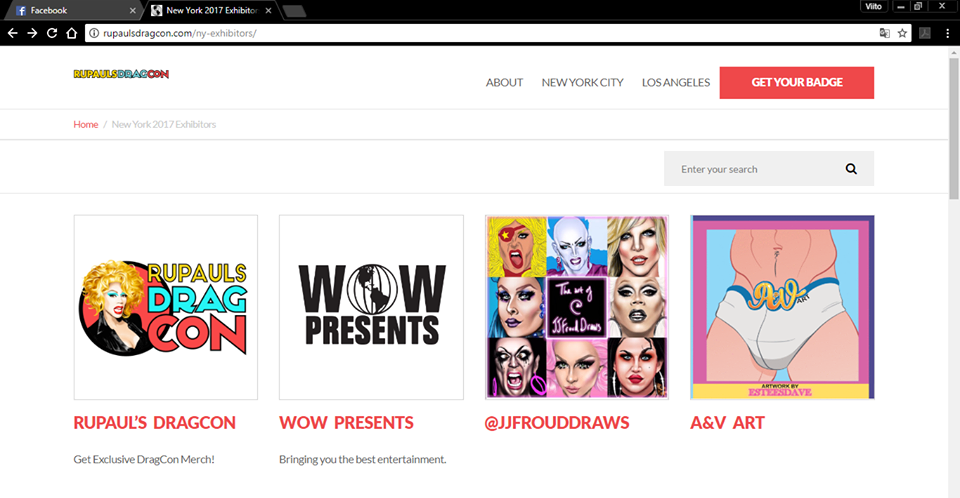The image size is (960, 498).
Task: Click the Vilto profile button in title bar
Action: click(874, 7)
